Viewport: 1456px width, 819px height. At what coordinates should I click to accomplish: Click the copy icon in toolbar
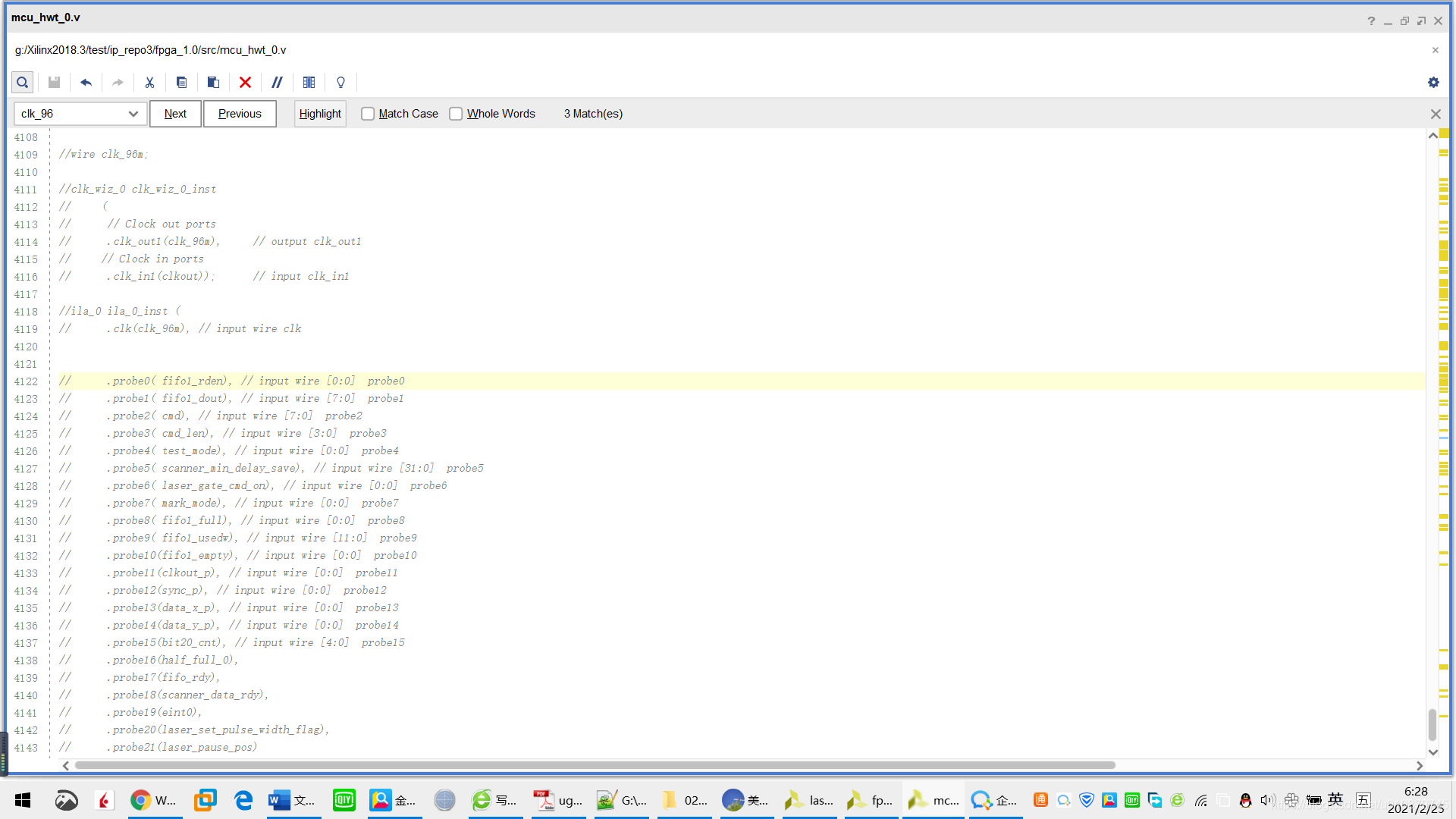[181, 83]
